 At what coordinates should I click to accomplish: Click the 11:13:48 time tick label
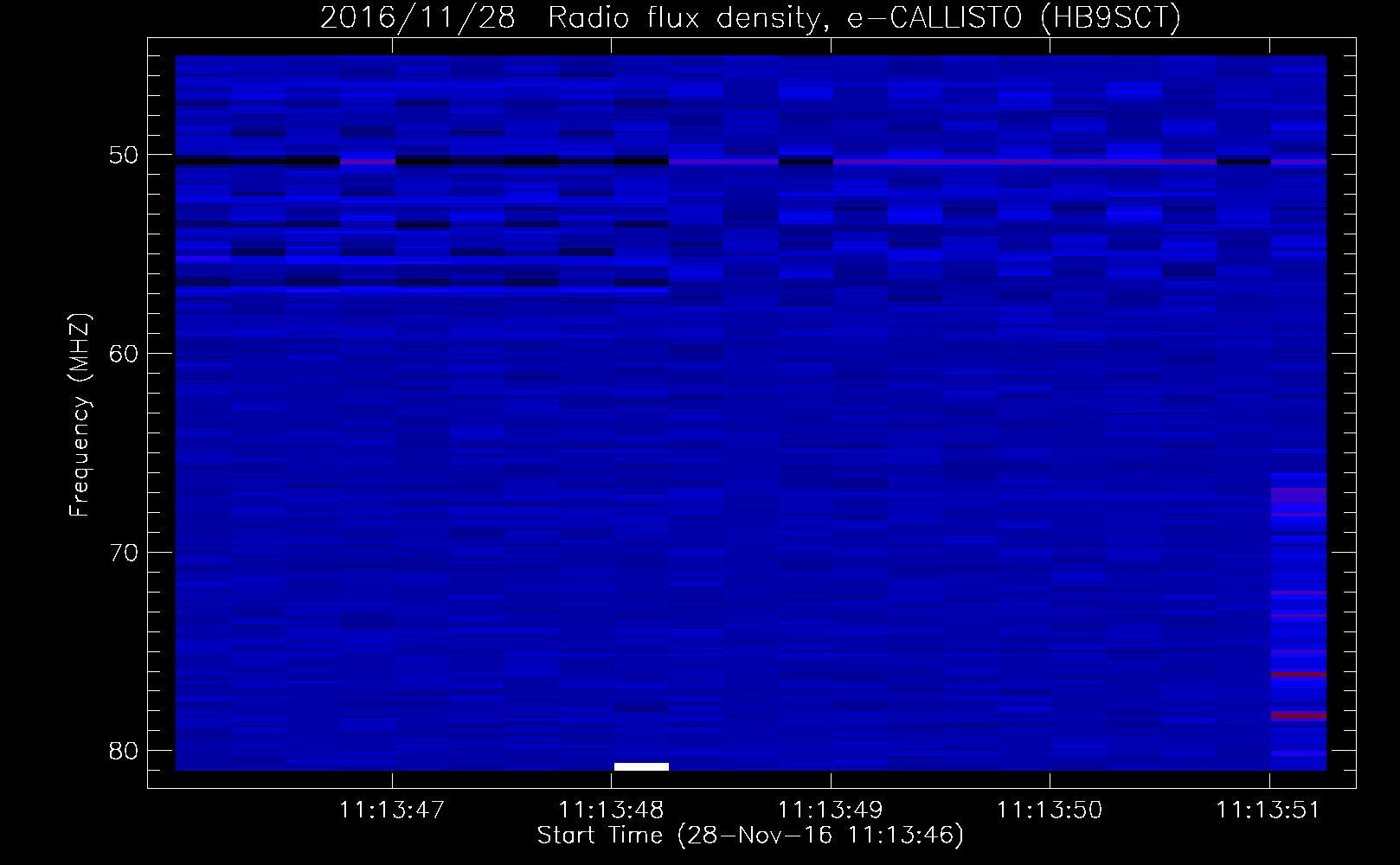click(611, 811)
